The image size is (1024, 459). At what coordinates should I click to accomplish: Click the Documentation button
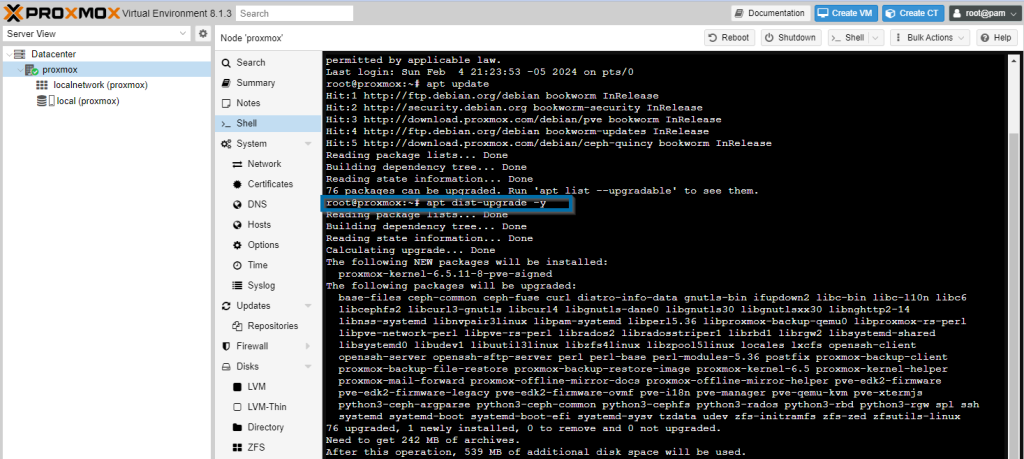coord(771,13)
